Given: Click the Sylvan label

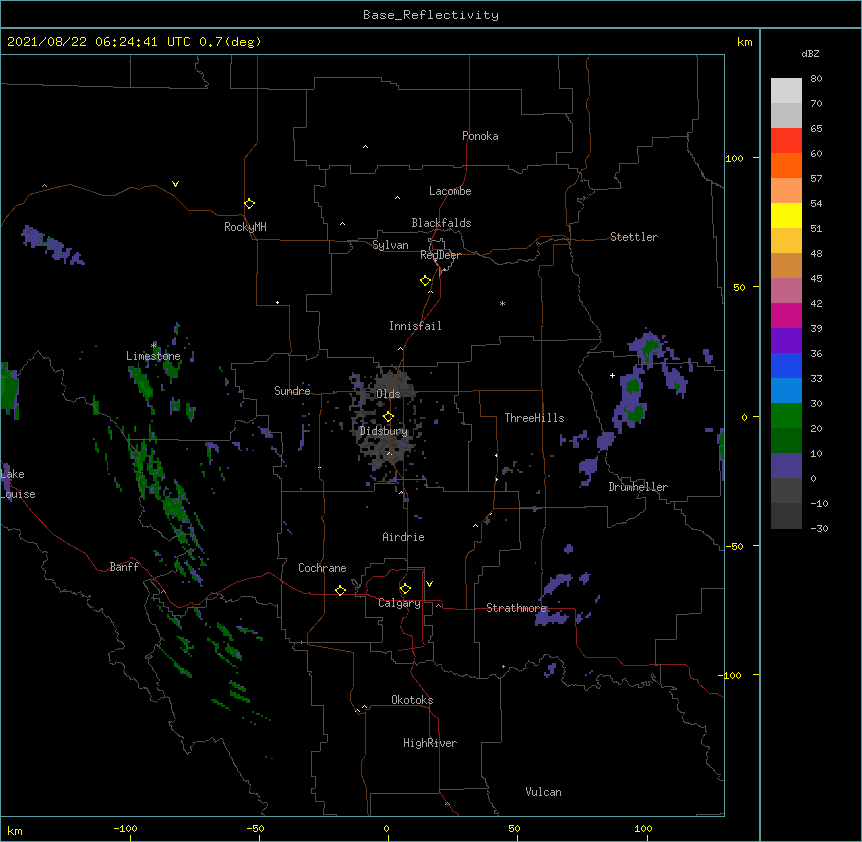Looking at the screenshot, I should click(x=390, y=245).
